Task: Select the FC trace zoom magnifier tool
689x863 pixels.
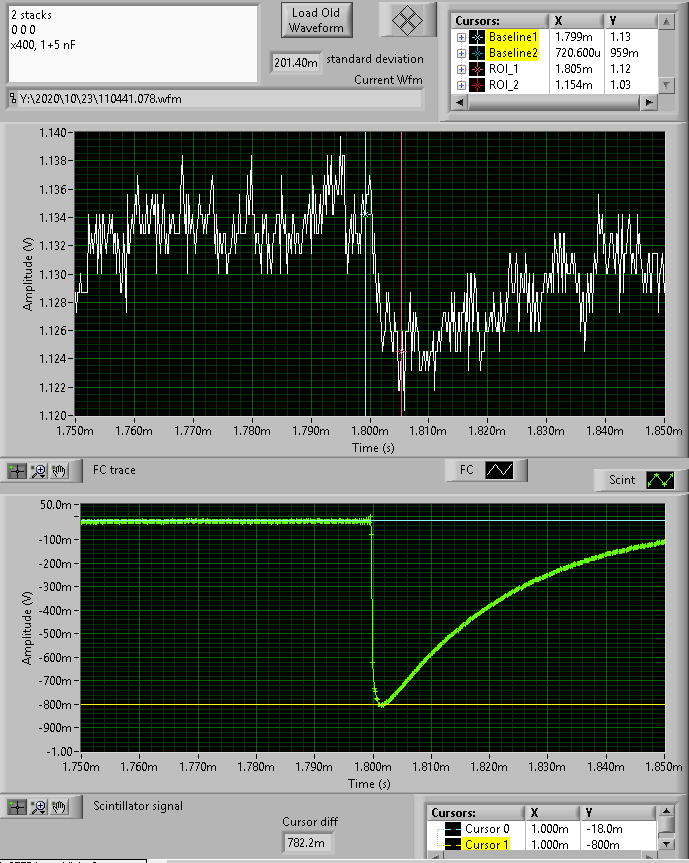Action: click(x=38, y=471)
